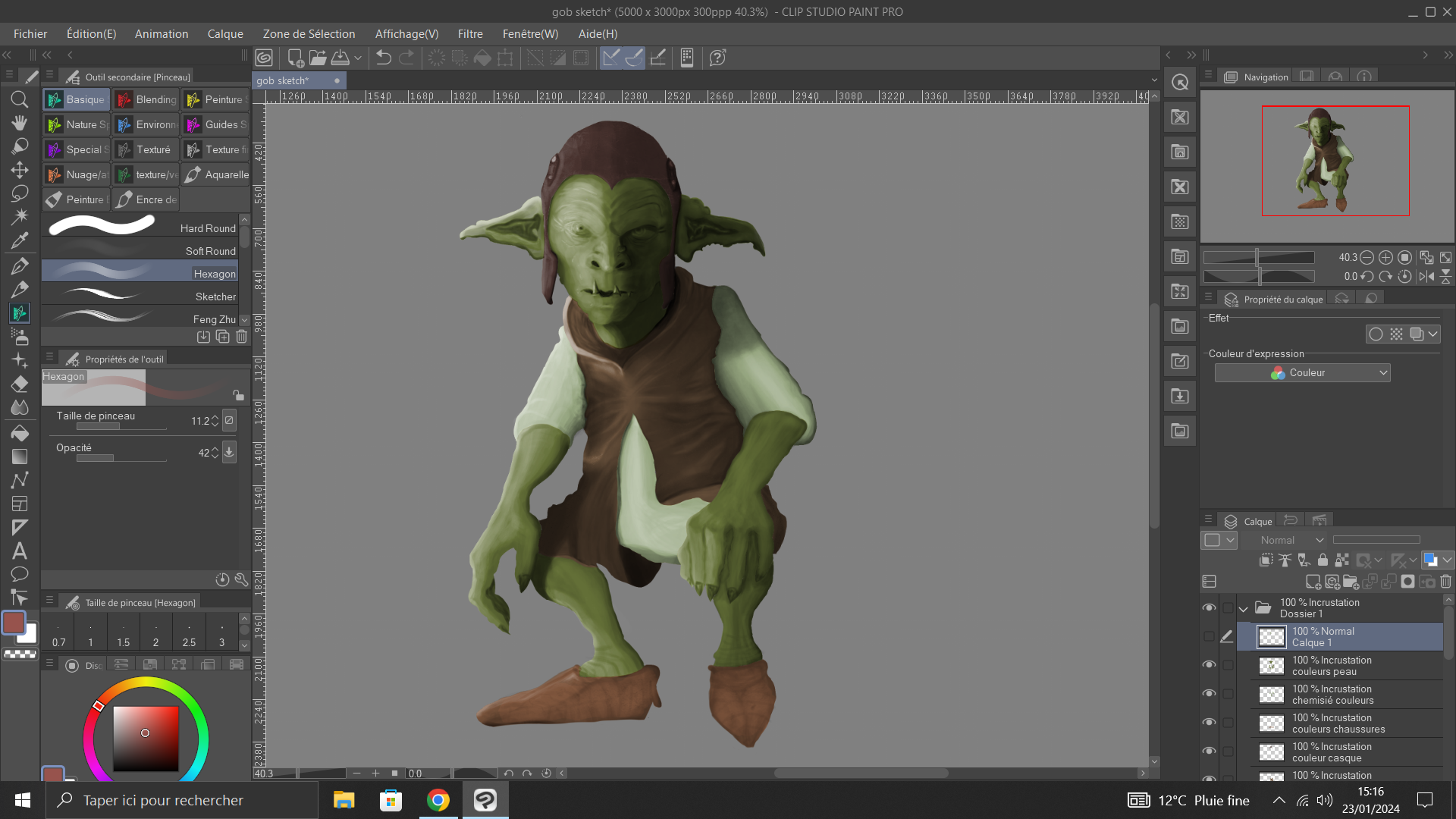The width and height of the screenshot is (1456, 819).
Task: Click the delete layer trash icon
Action: (x=1445, y=582)
